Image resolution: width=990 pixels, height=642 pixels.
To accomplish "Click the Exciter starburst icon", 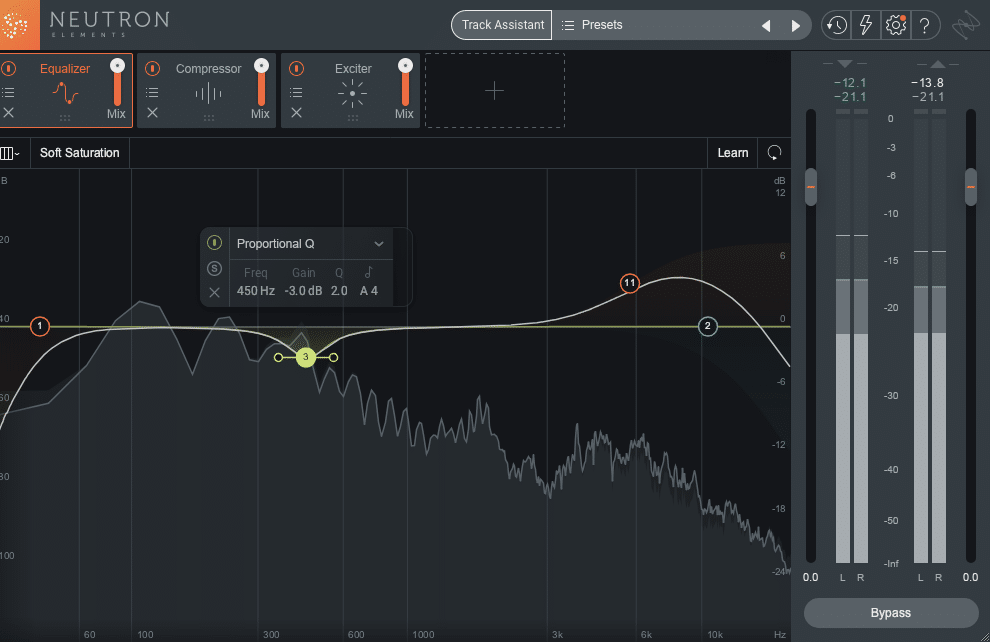I will 352,93.
